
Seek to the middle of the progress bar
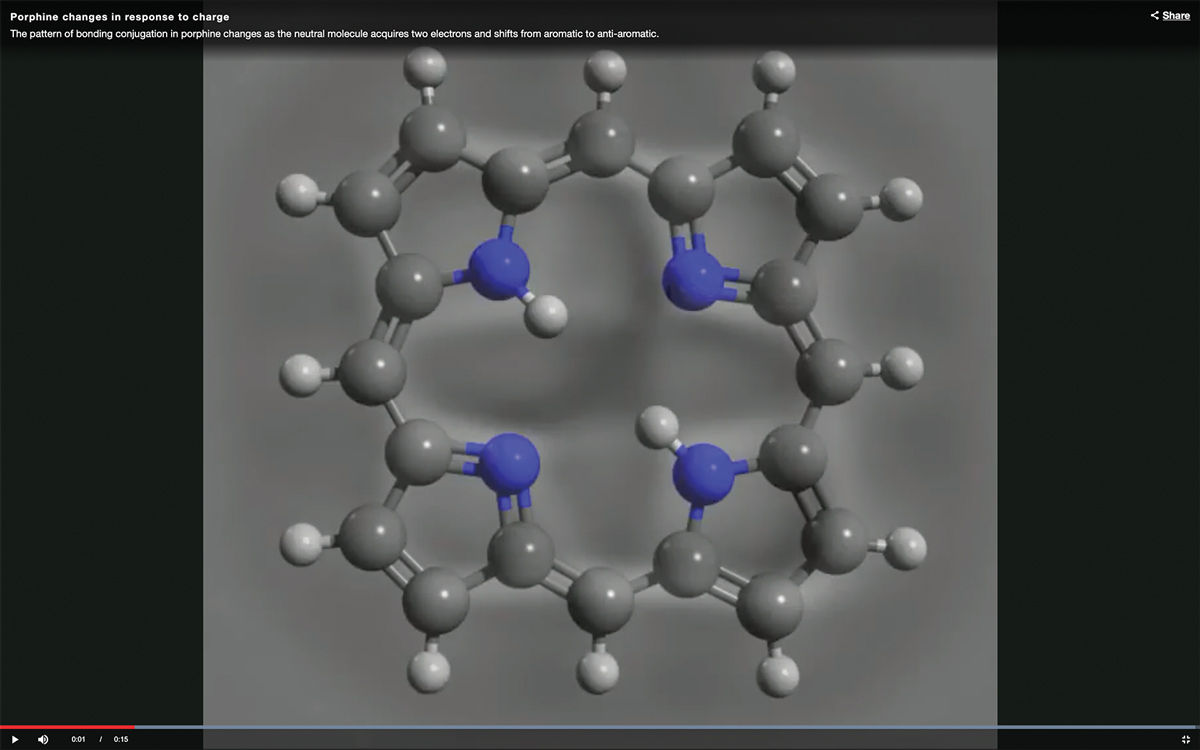pos(600,727)
